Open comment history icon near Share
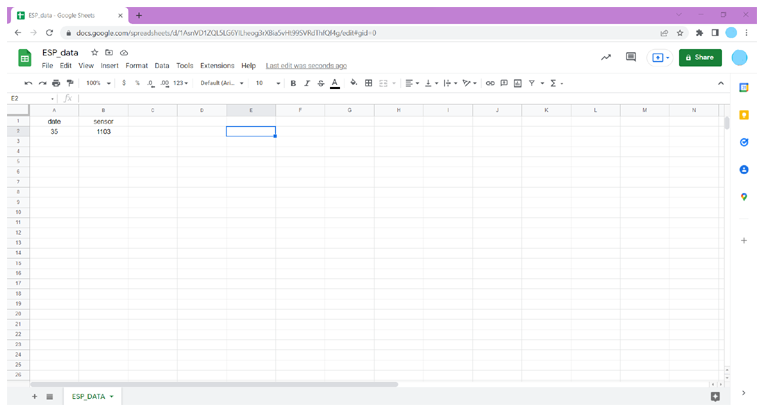Viewport: 769px width, 417px height. 631,58
